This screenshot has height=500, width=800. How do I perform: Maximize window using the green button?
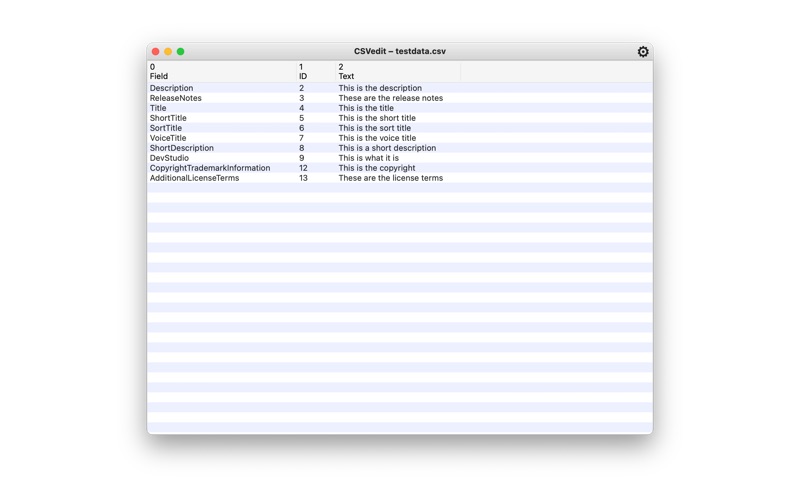click(x=181, y=52)
